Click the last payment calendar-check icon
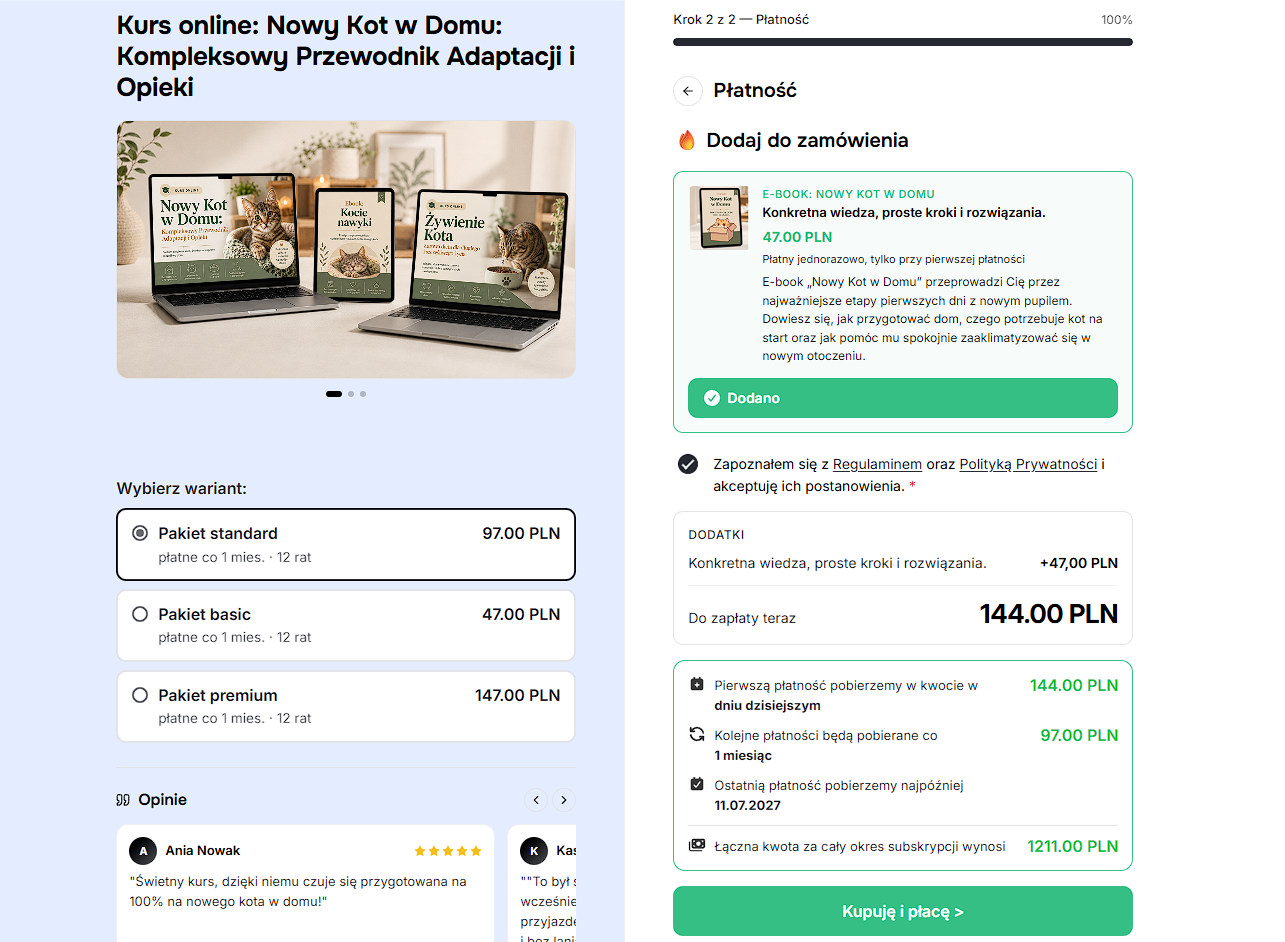1285x942 pixels. click(x=697, y=785)
